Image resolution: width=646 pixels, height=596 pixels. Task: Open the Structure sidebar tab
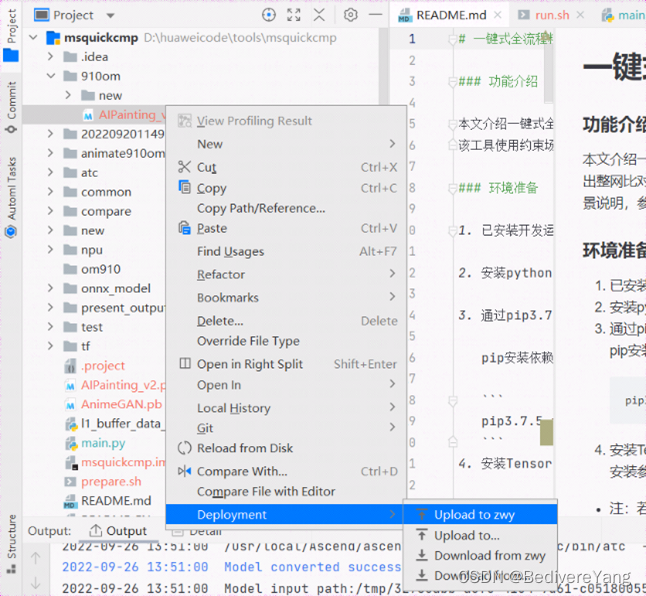11,544
